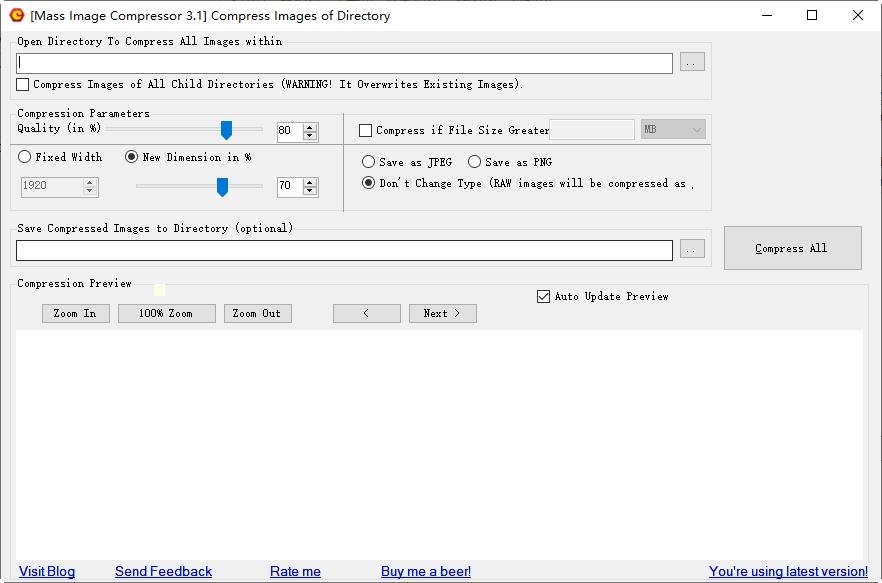This screenshot has height=583, width=882.
Task: Minimize the Mass Image Compressor window
Action: 767,15
